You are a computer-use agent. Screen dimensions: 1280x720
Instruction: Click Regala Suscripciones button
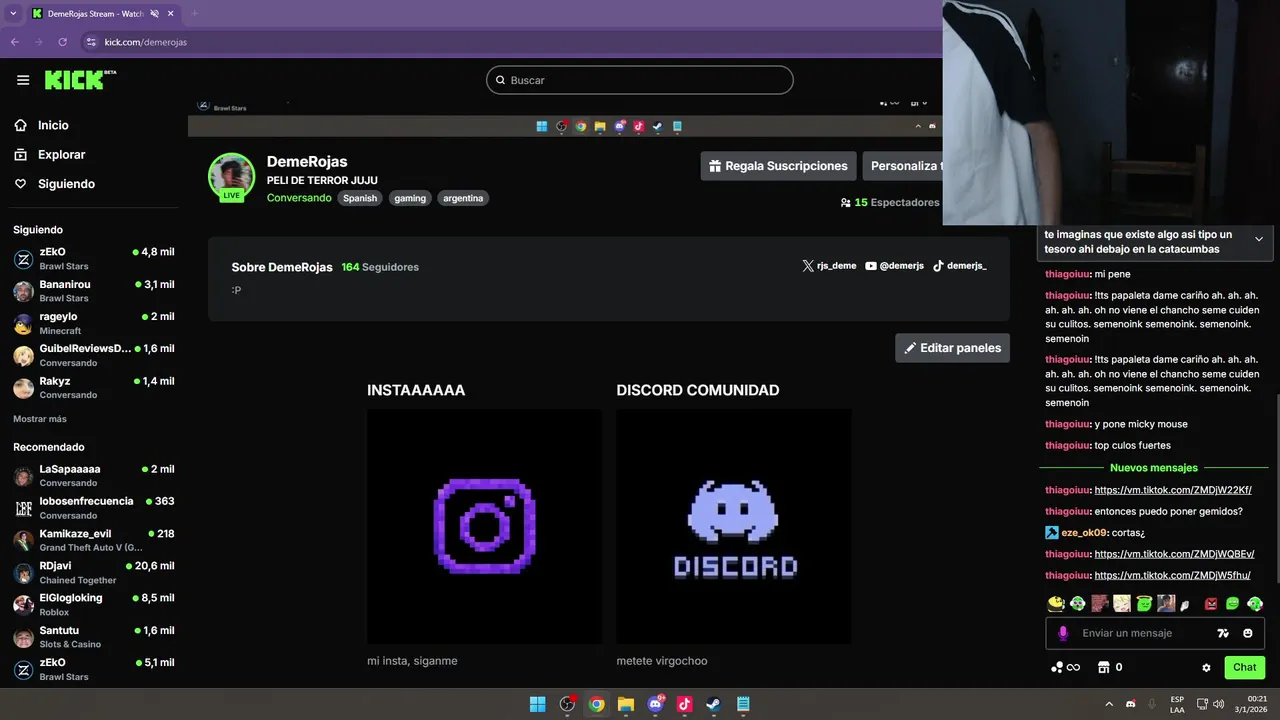click(x=778, y=166)
